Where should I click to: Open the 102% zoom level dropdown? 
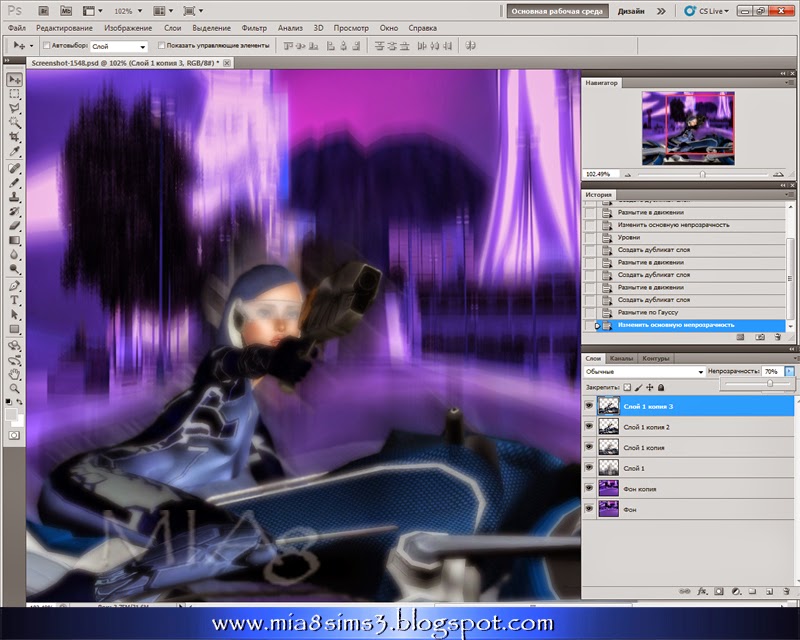tap(127, 11)
